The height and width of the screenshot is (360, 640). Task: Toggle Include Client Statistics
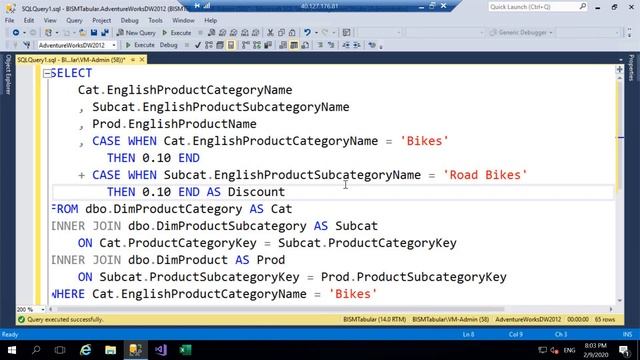(x=268, y=45)
